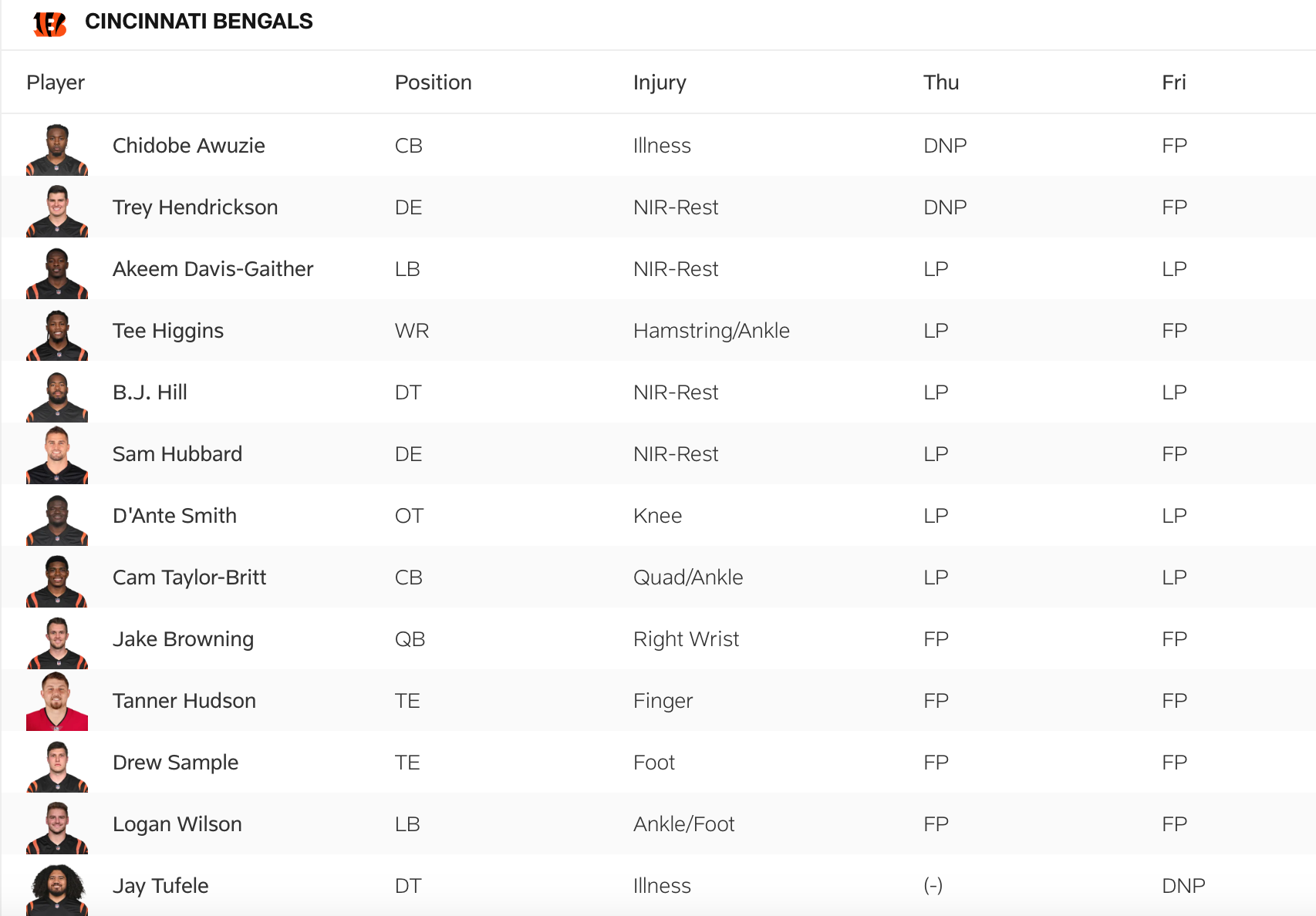Image resolution: width=1316 pixels, height=916 pixels.
Task: Select Tee Higgins's headshot image
Action: (57, 335)
